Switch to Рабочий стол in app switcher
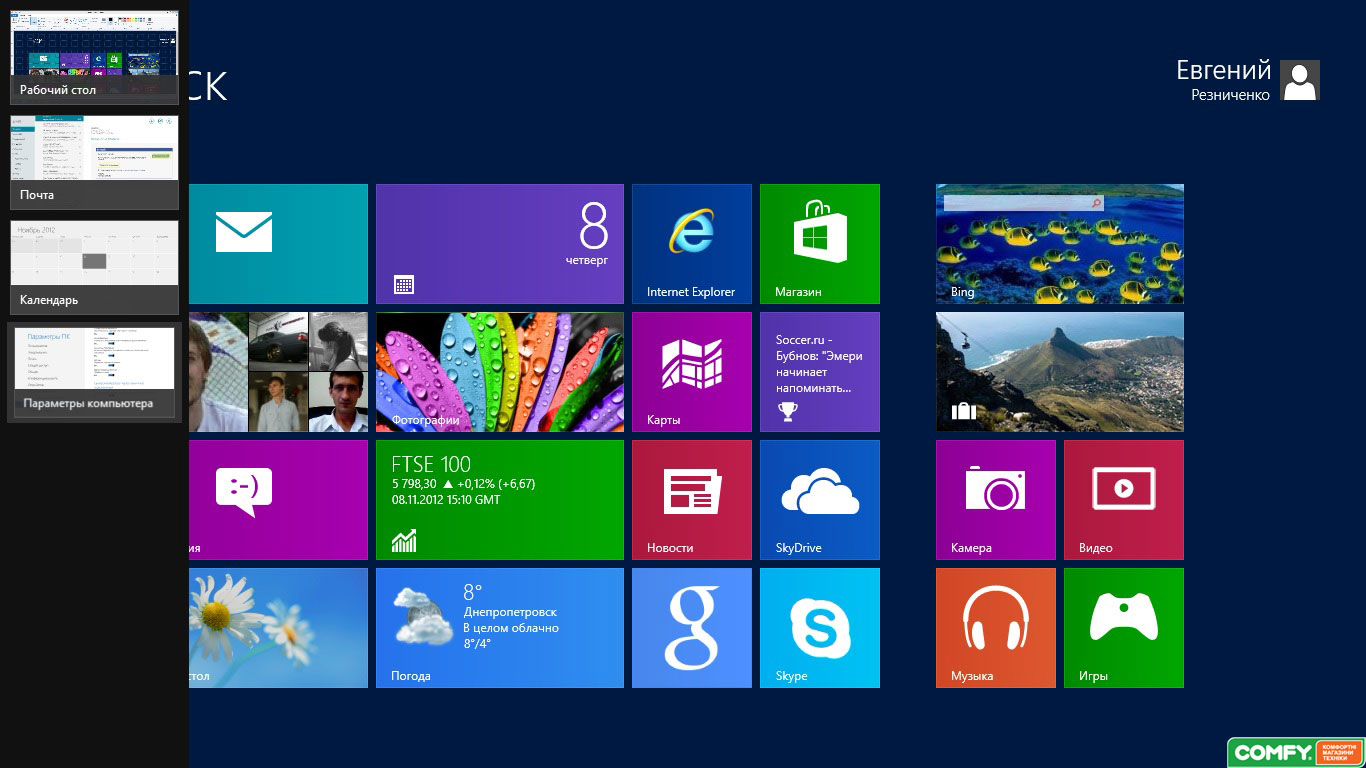The image size is (1366, 768). 94,57
